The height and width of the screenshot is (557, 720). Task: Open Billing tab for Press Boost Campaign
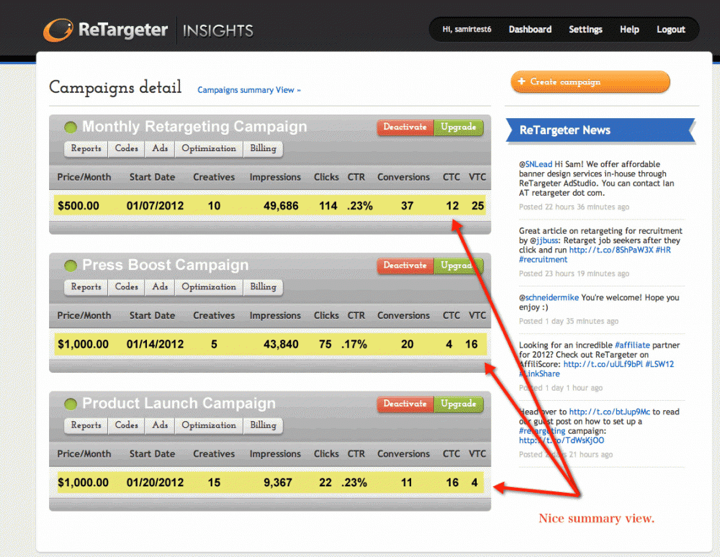[x=263, y=287]
